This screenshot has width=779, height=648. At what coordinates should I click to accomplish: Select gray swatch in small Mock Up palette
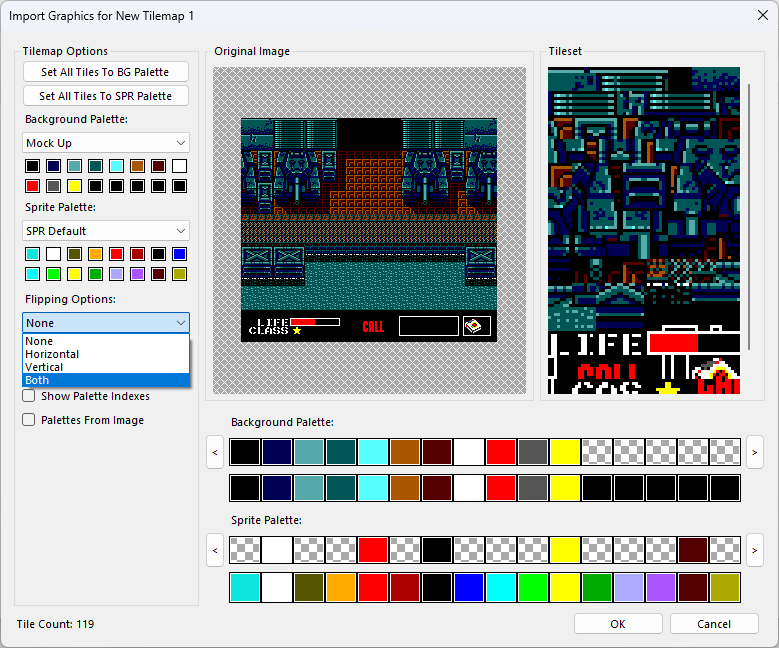[53, 186]
